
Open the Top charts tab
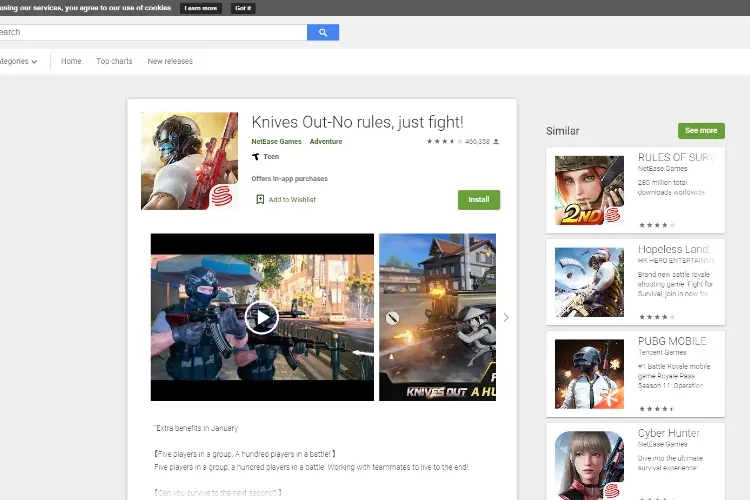click(x=114, y=61)
